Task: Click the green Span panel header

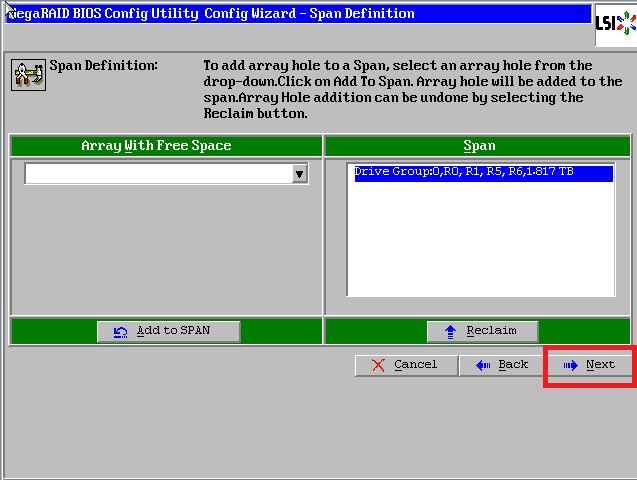Action: click(x=479, y=146)
